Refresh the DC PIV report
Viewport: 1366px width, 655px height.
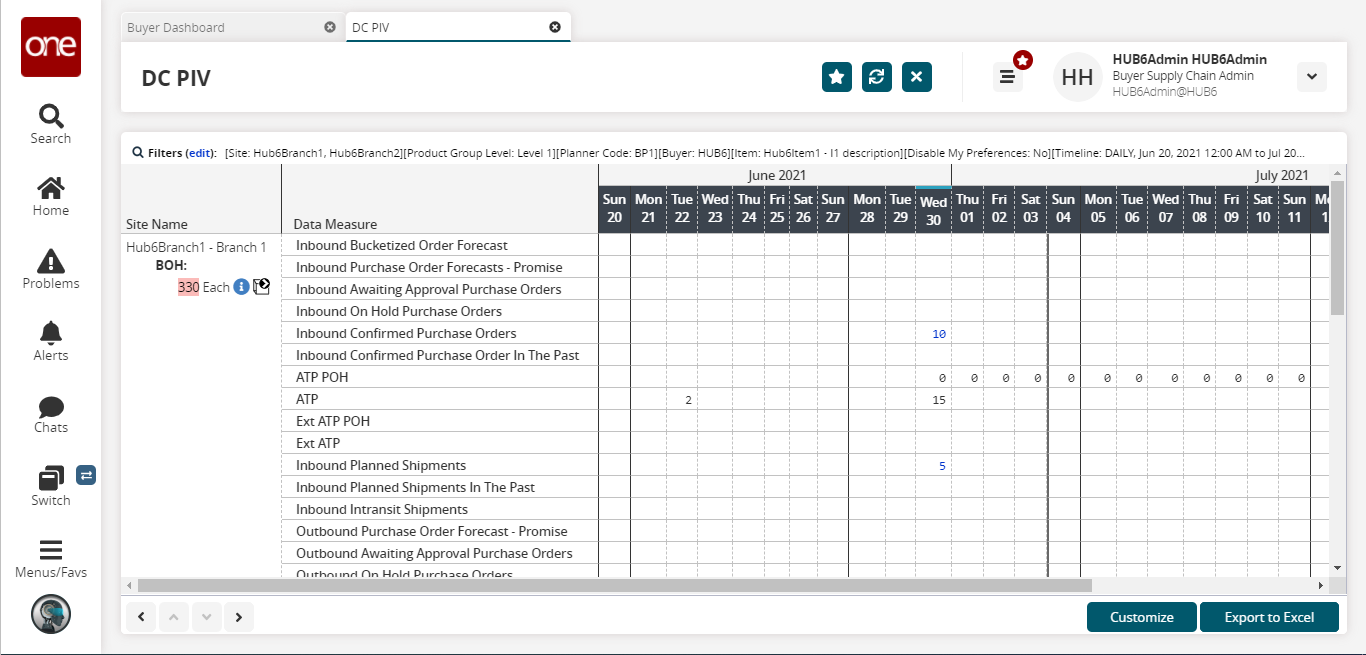click(877, 77)
